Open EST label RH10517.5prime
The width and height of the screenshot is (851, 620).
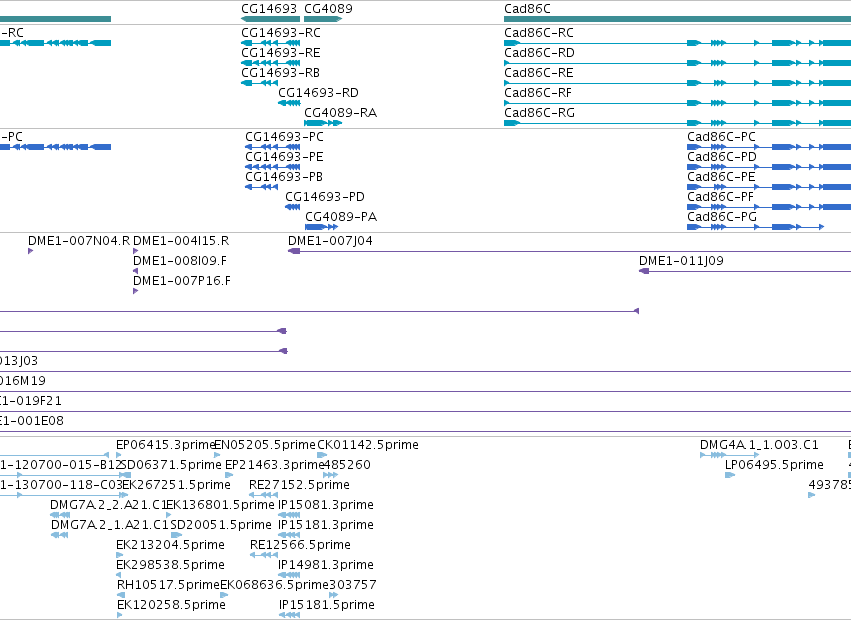coord(168,586)
